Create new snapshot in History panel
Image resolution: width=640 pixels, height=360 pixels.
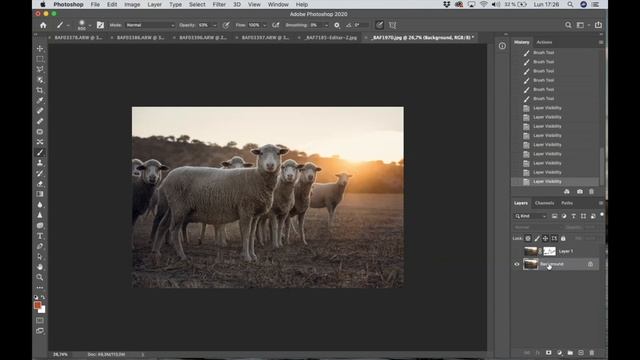(x=580, y=191)
